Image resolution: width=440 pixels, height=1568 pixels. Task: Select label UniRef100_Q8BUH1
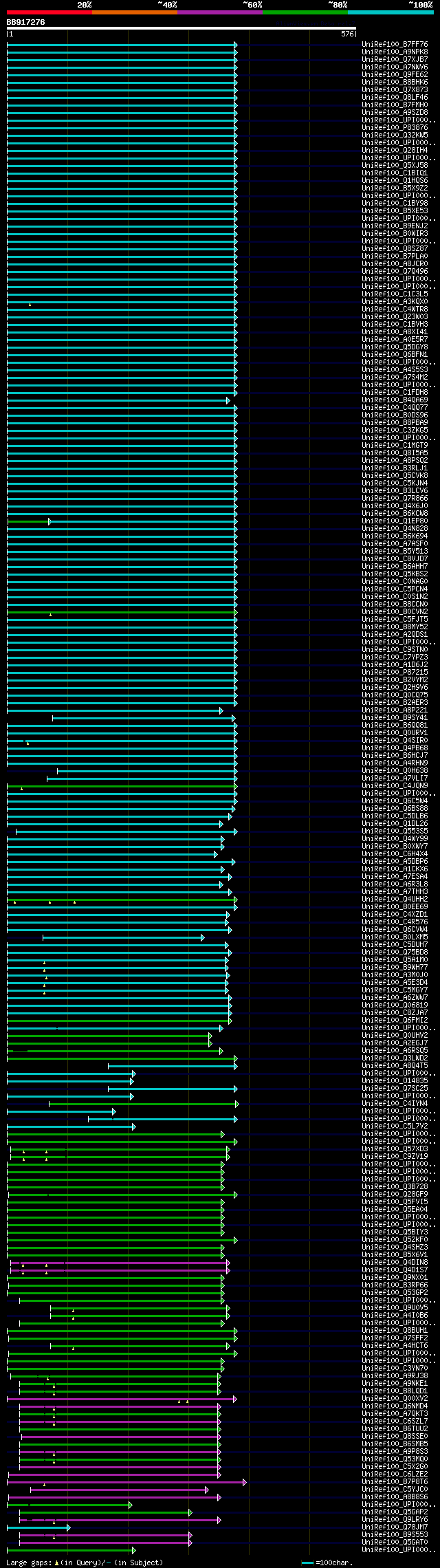tap(395, 1330)
